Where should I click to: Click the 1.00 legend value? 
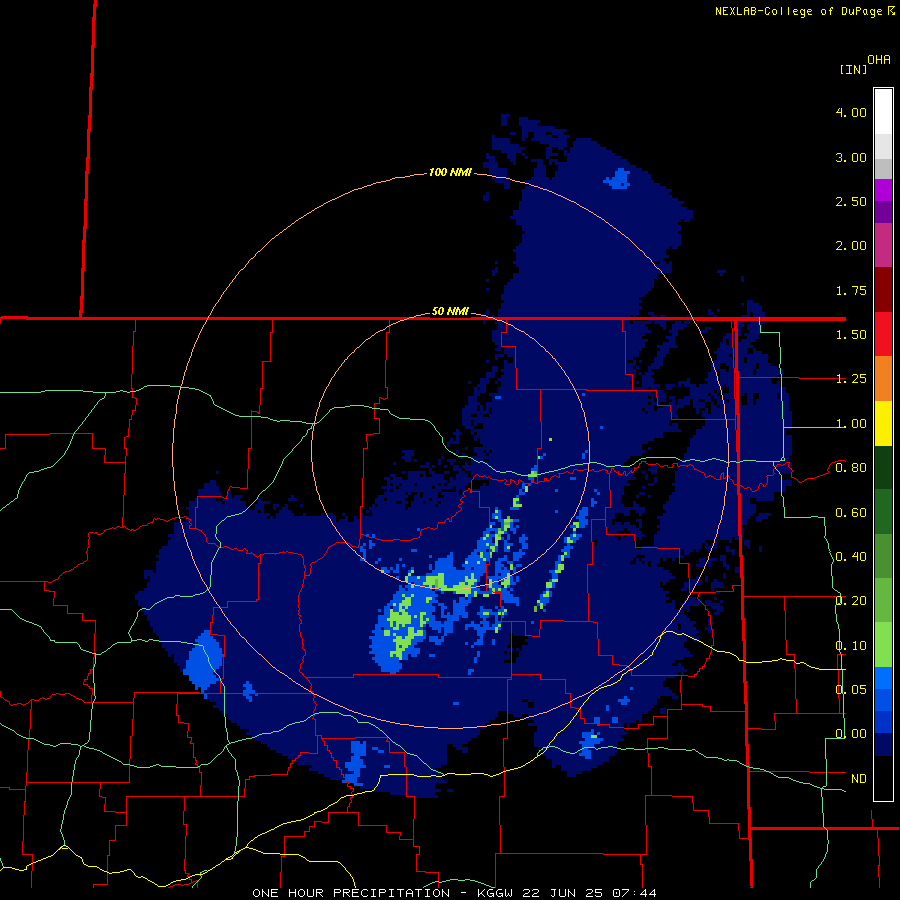pos(851,424)
